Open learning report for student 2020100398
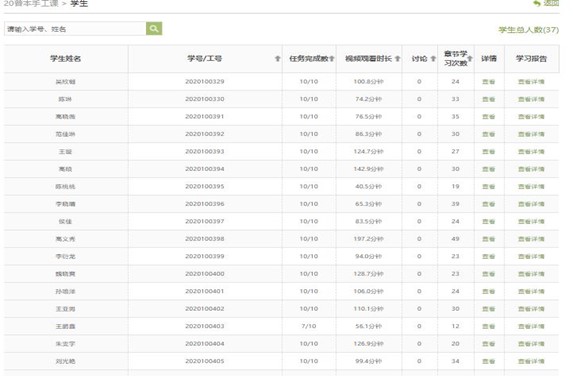This screenshot has width=573, height=376. click(531, 239)
